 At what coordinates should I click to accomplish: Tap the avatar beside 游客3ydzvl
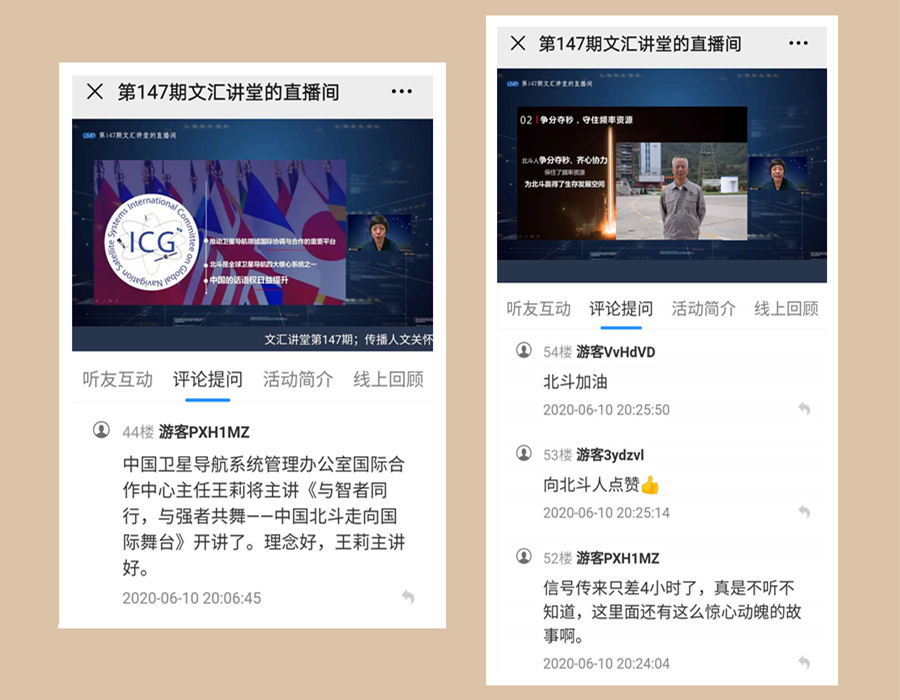pos(524,453)
